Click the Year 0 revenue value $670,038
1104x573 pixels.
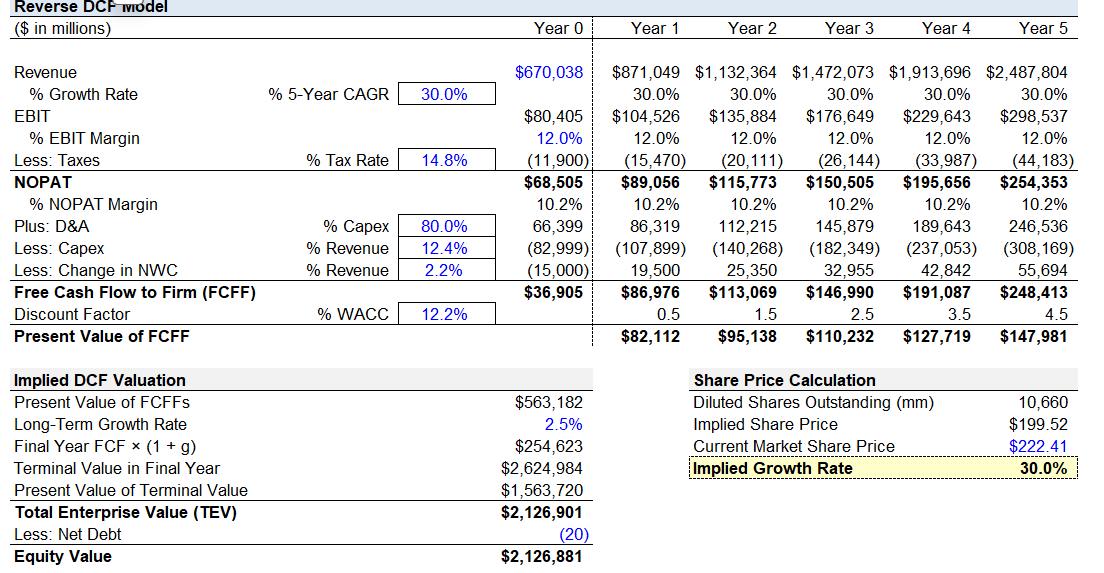click(x=549, y=72)
